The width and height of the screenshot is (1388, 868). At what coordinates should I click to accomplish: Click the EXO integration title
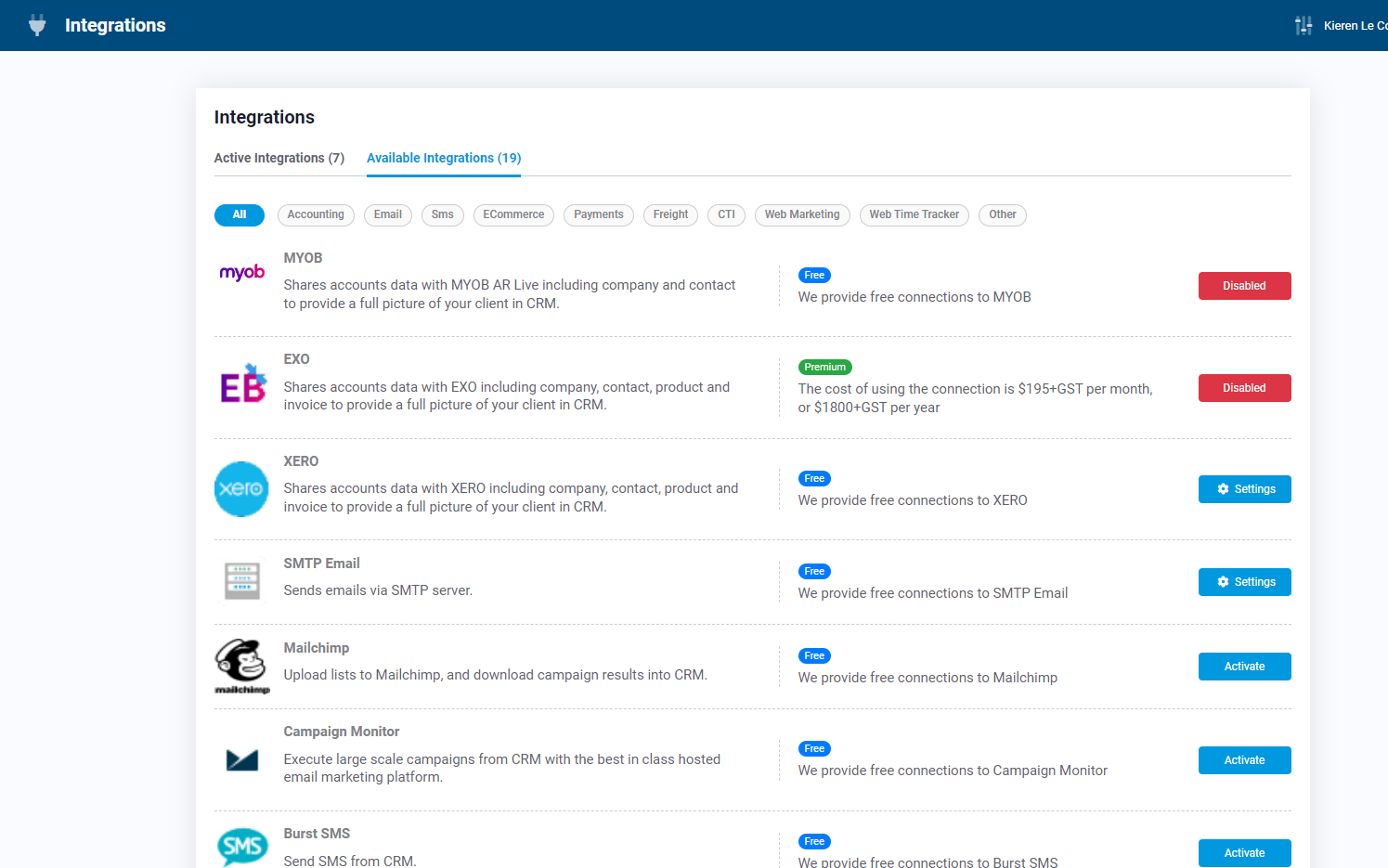pos(296,359)
